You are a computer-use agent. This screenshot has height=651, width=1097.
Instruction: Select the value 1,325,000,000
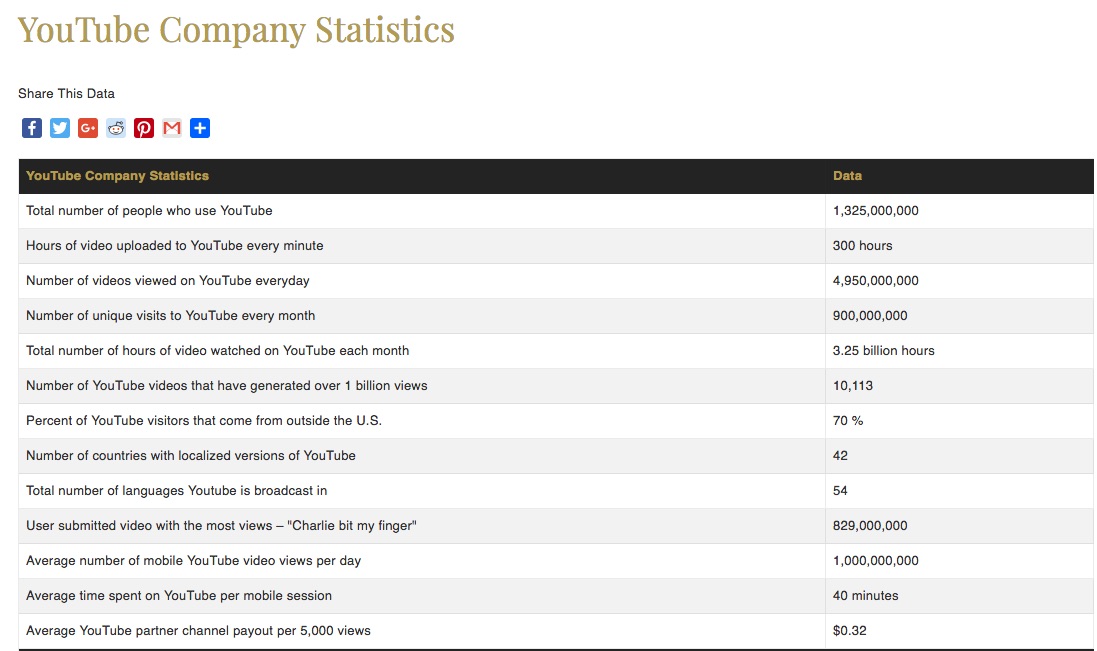875,210
